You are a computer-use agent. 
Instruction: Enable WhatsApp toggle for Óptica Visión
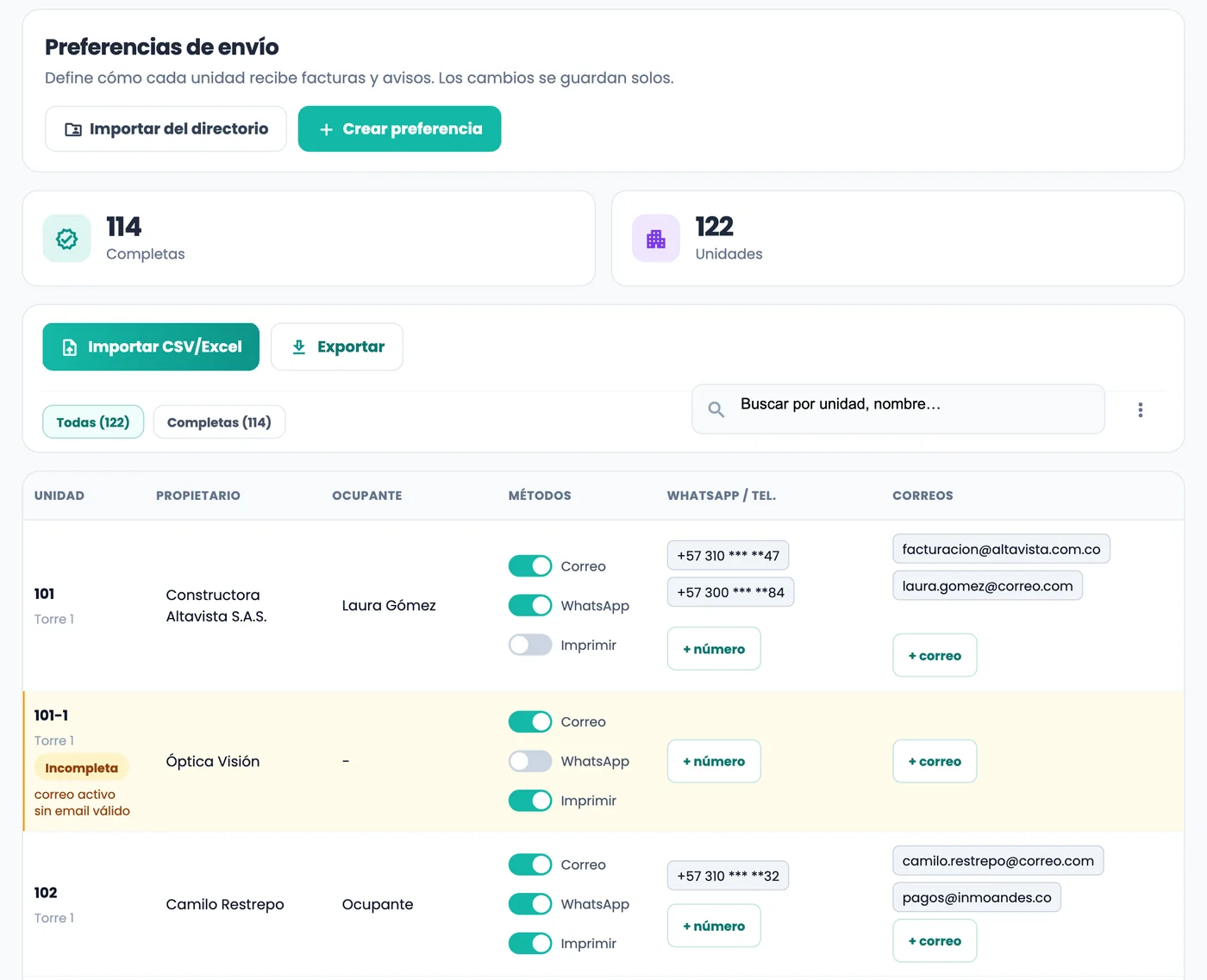(x=530, y=761)
